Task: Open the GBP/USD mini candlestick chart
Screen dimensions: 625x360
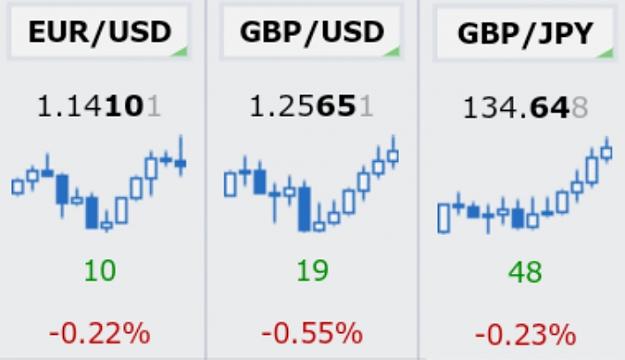Action: click(311, 184)
